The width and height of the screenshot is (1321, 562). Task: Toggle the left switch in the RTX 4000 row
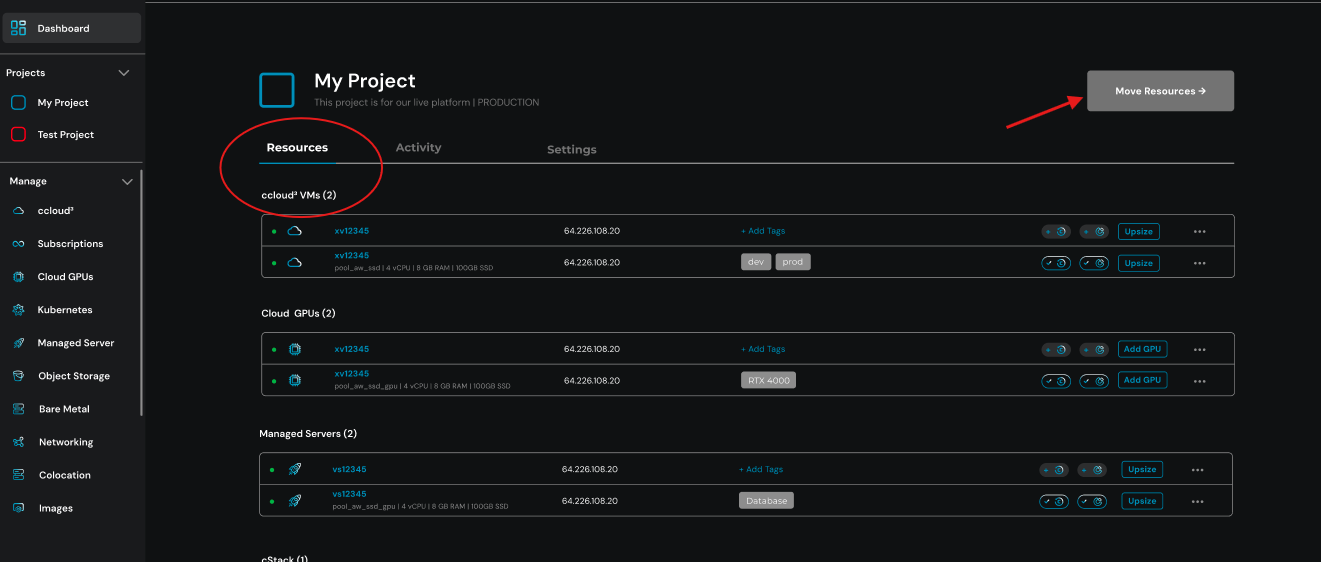click(1056, 380)
